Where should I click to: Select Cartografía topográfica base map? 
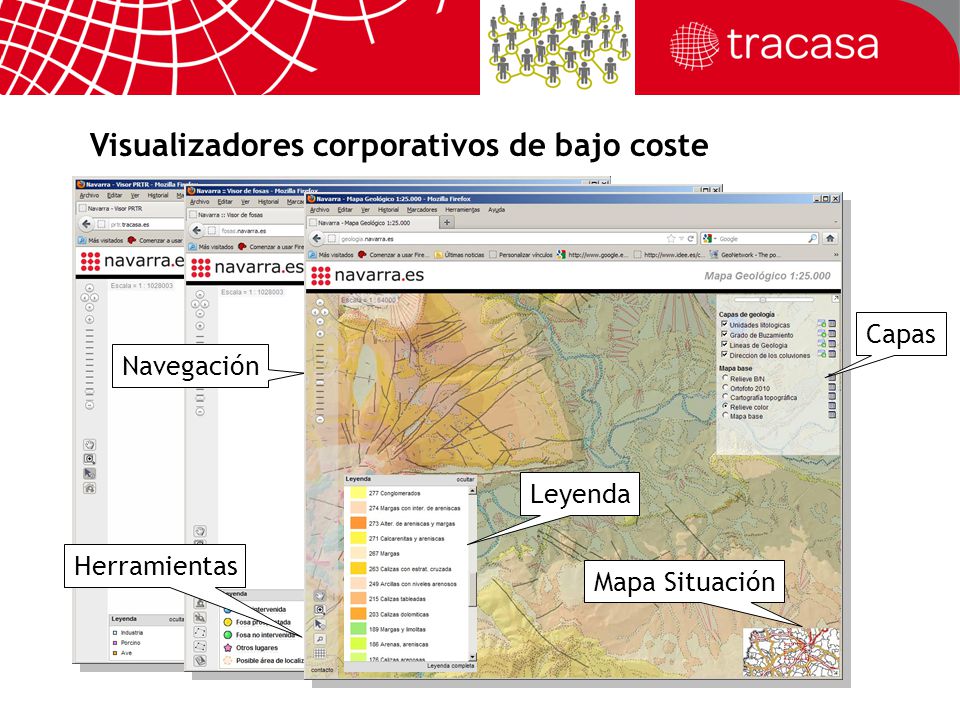(x=726, y=397)
